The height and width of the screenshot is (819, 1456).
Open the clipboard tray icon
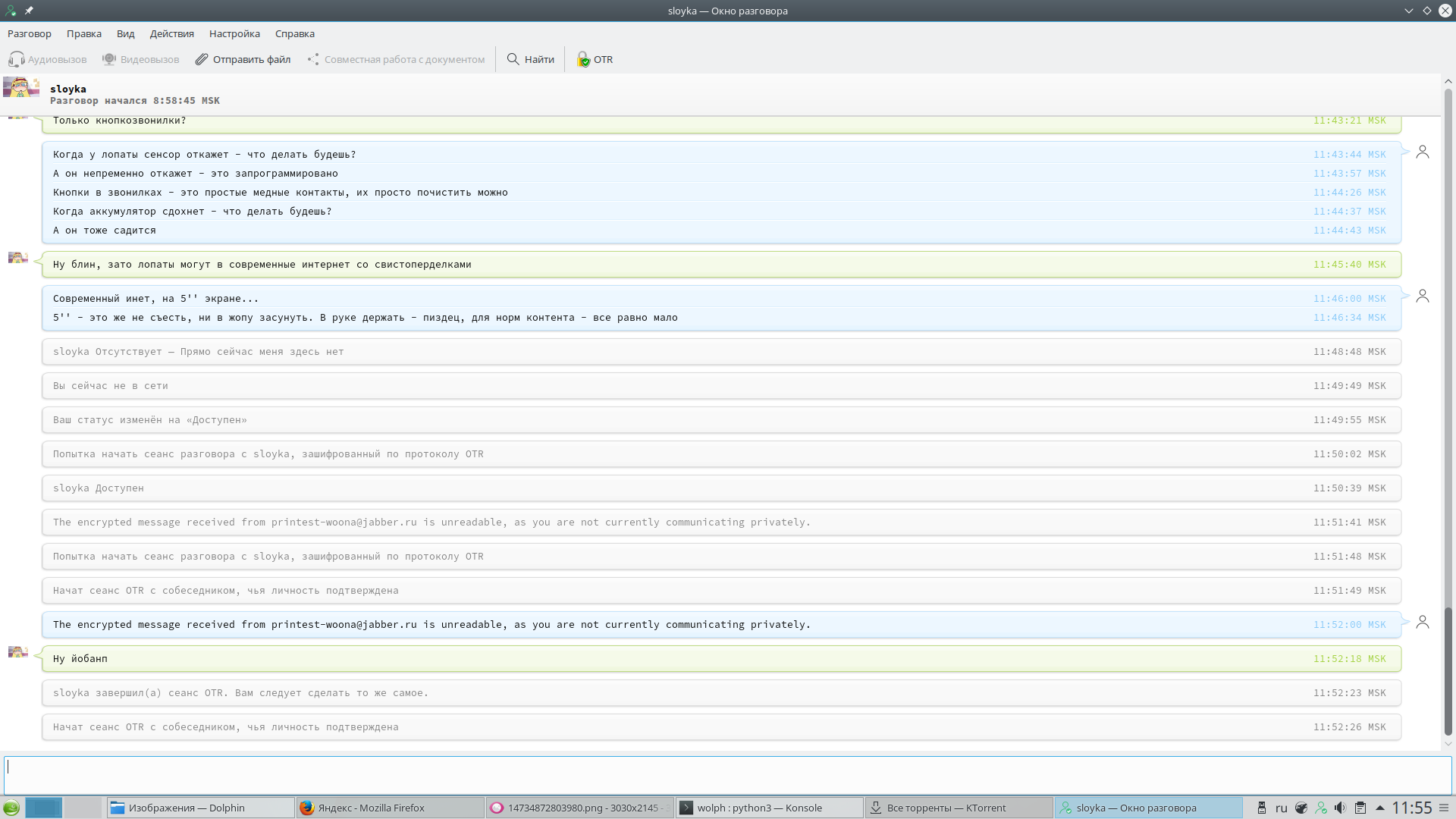point(1360,808)
